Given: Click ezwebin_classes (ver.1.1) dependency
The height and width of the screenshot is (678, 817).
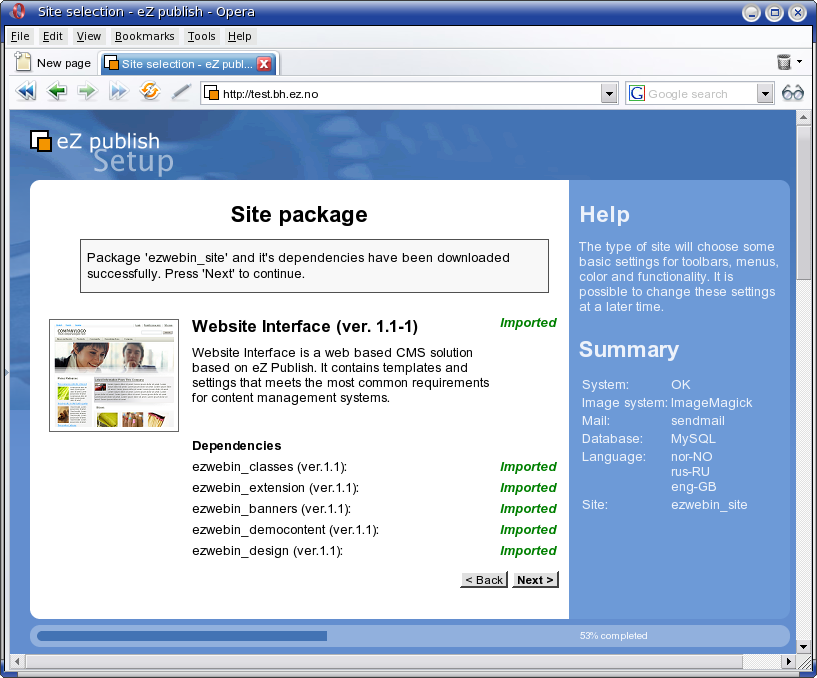Looking at the screenshot, I should (x=269, y=466).
